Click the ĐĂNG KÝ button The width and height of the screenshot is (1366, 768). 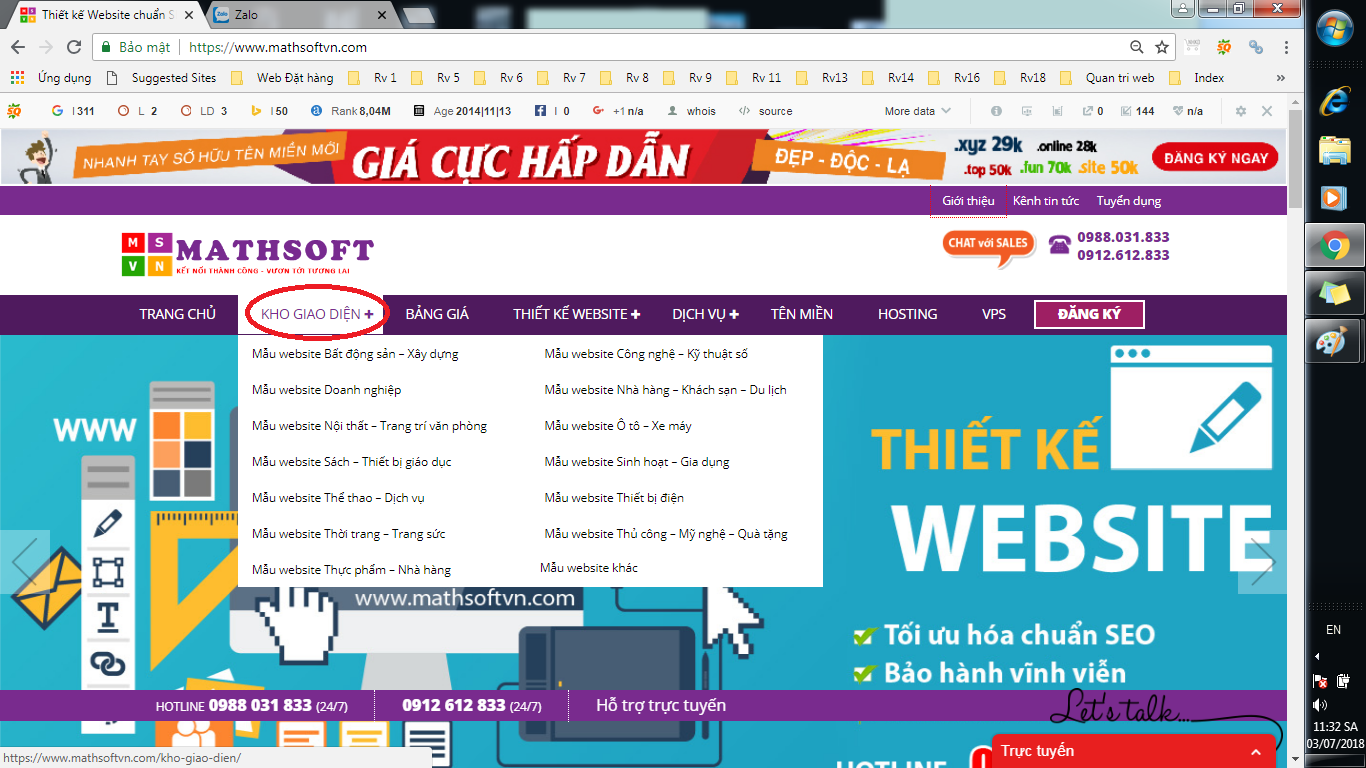tap(1089, 314)
